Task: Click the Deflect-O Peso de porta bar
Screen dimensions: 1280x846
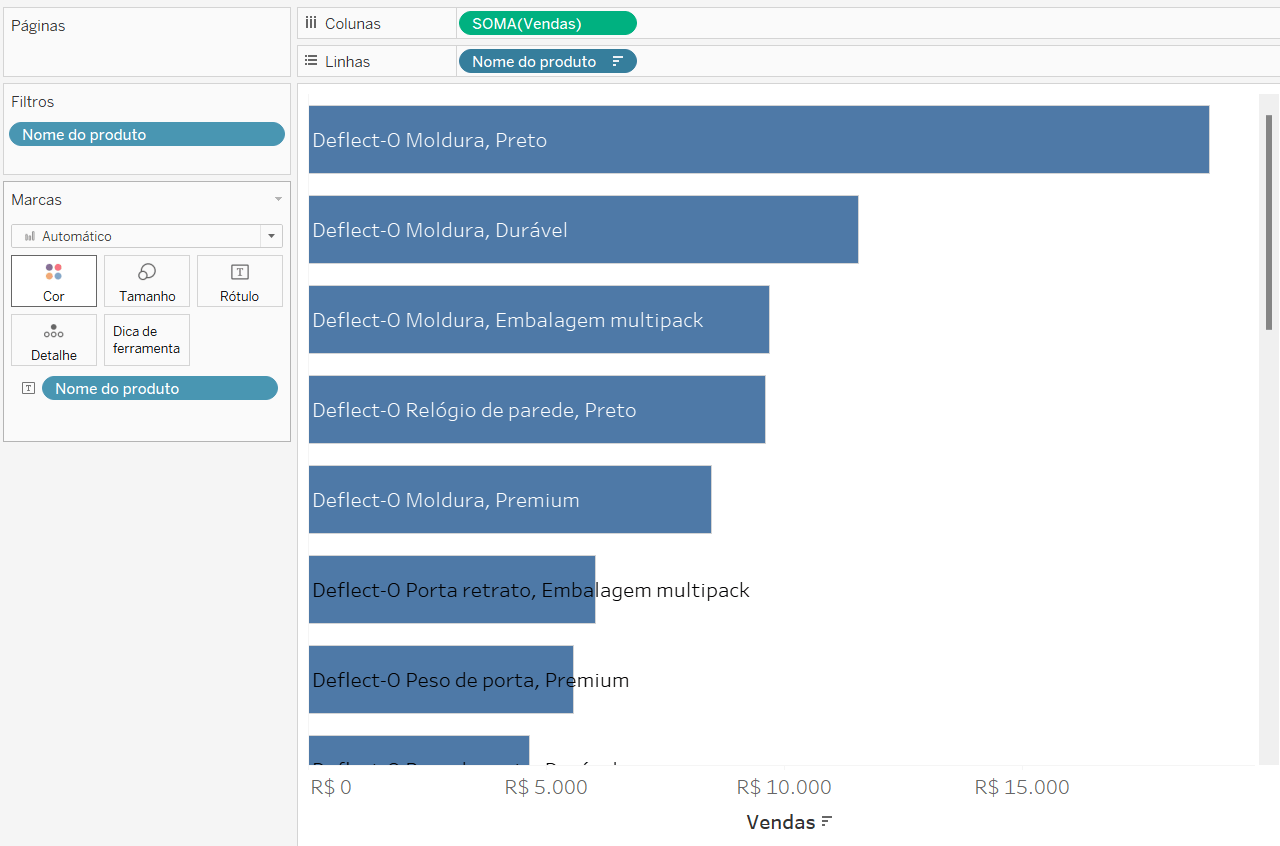Action: pyautogui.click(x=441, y=679)
